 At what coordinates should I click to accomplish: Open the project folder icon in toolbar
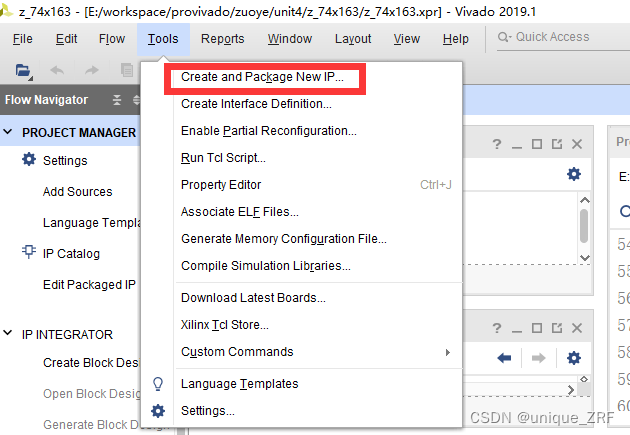tap(23, 71)
